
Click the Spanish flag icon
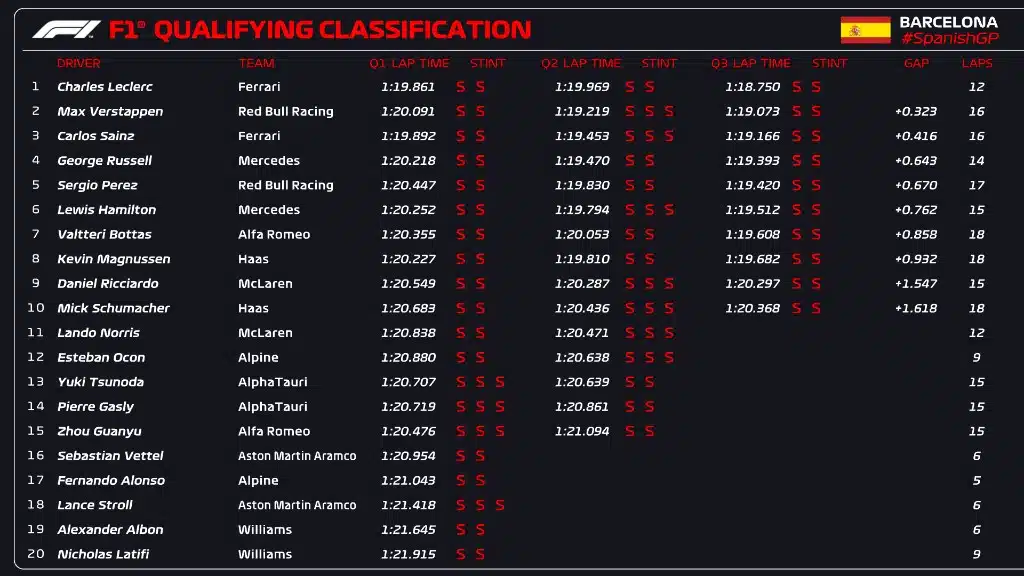[865, 30]
